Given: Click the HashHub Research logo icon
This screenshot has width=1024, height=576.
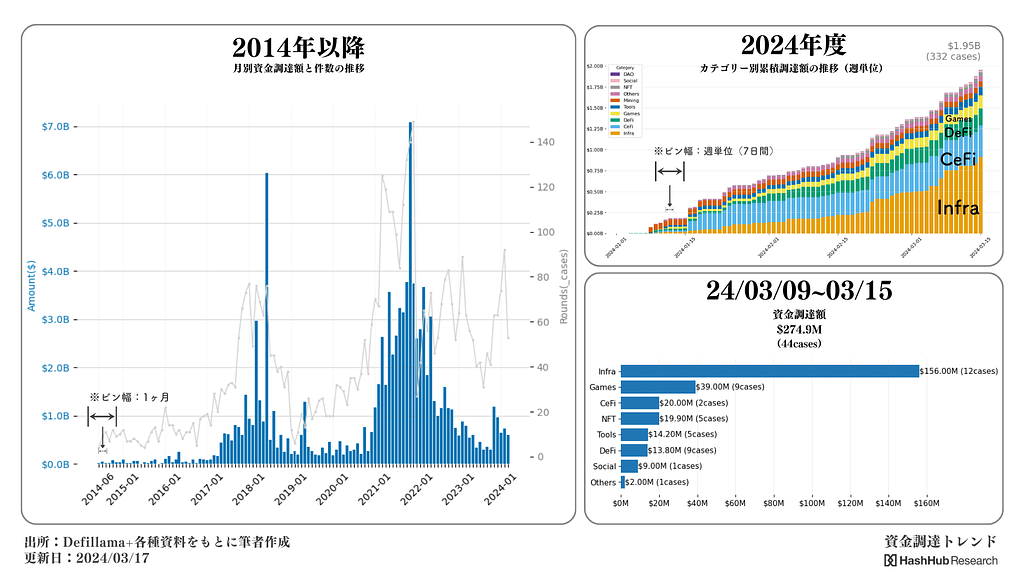Looking at the screenshot, I should [890, 561].
